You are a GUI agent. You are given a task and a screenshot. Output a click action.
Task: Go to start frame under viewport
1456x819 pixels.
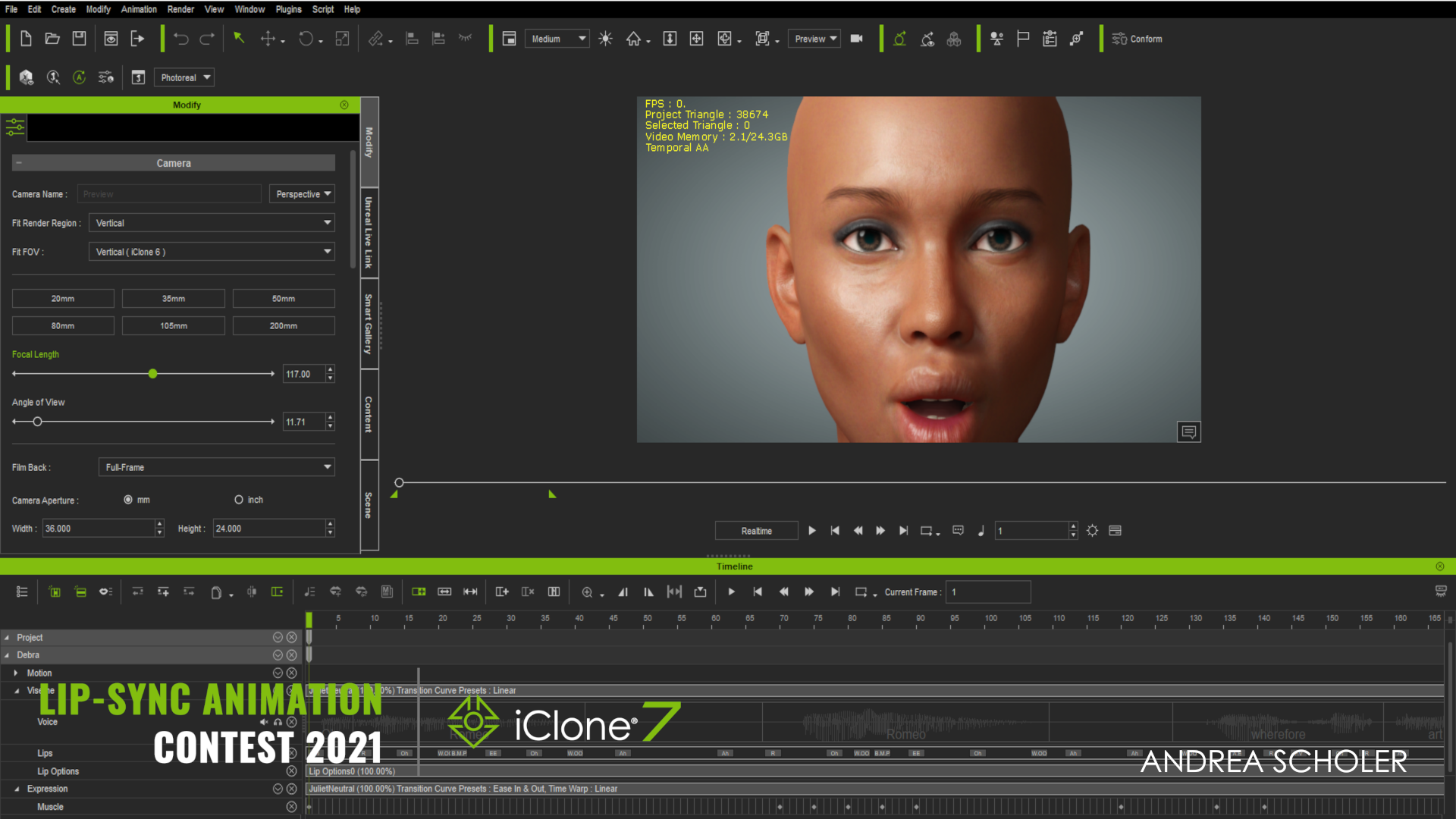point(835,531)
